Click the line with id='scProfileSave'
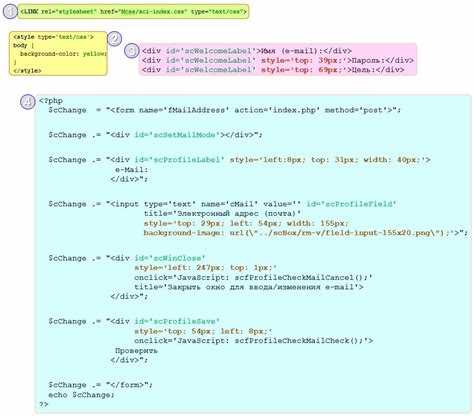 click(x=134, y=321)
